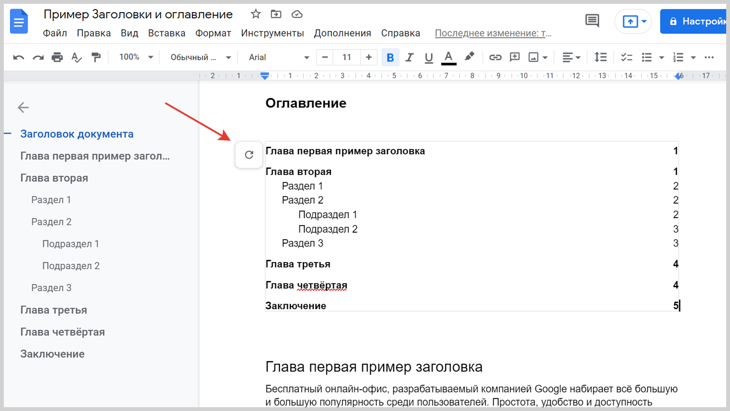730x411 pixels.
Task: Undo the last action
Action: tap(19, 57)
